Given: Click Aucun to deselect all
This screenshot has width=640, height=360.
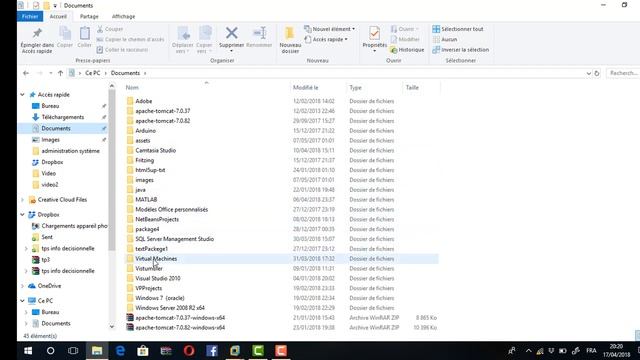Looking at the screenshot, I should [445, 40].
